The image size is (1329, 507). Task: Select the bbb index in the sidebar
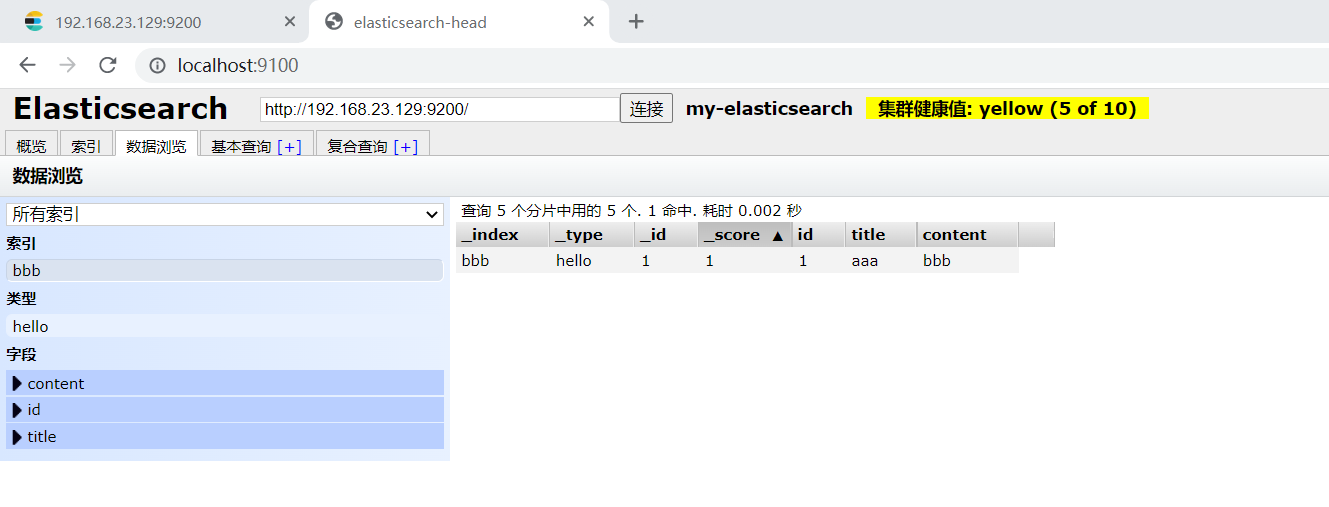[x=224, y=270]
